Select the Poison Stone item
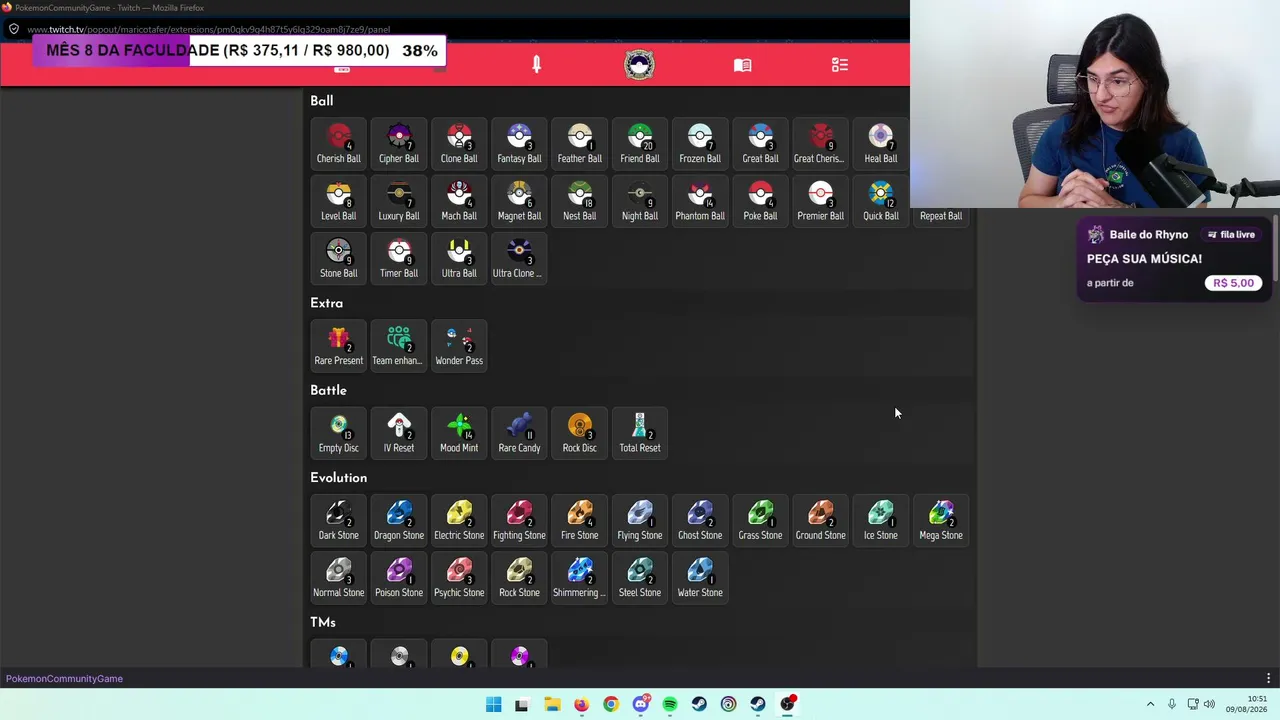This screenshot has height=720, width=1280. coord(399,578)
